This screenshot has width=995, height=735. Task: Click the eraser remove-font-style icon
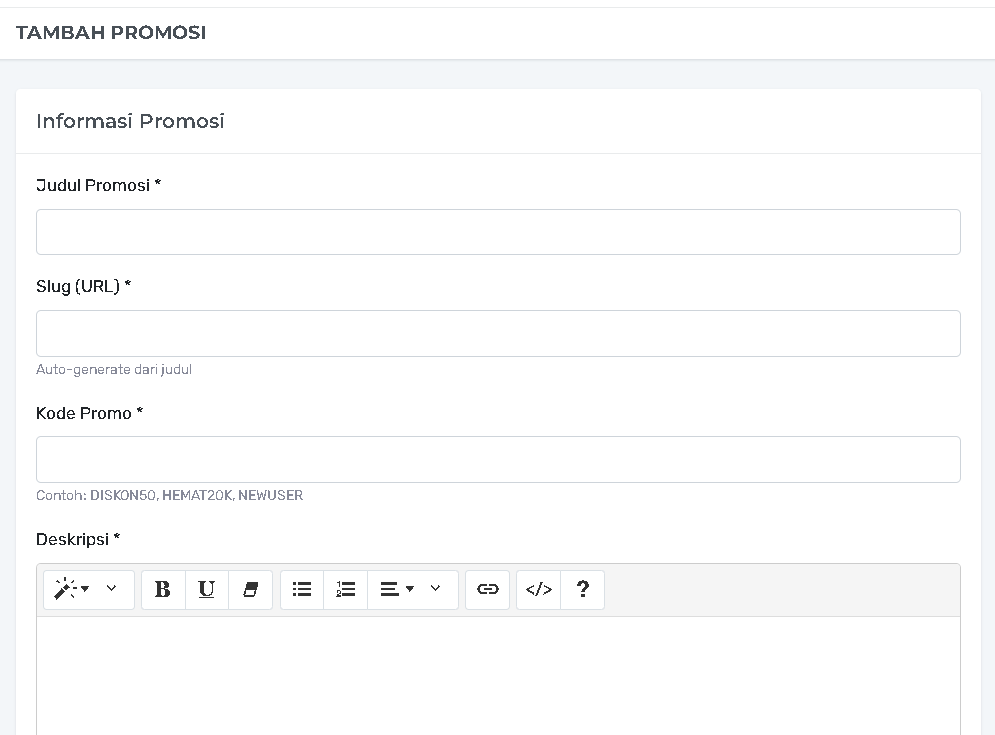click(250, 590)
